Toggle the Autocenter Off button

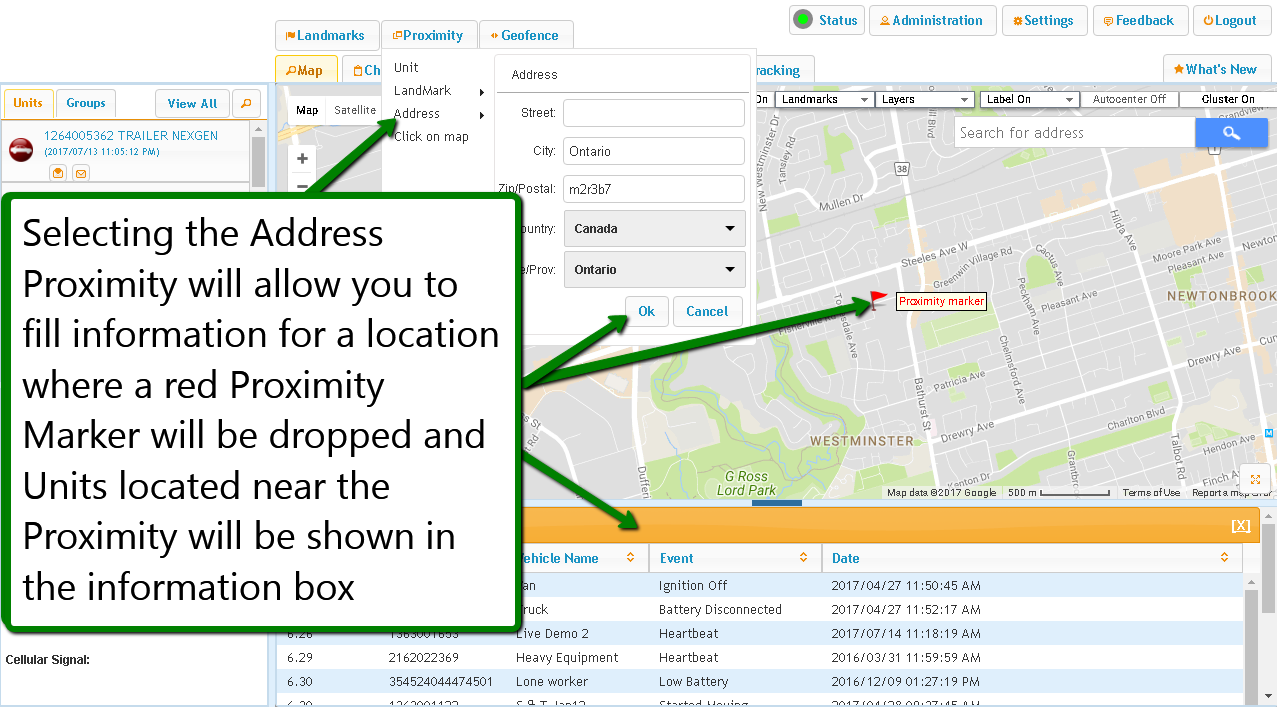pos(1129,100)
